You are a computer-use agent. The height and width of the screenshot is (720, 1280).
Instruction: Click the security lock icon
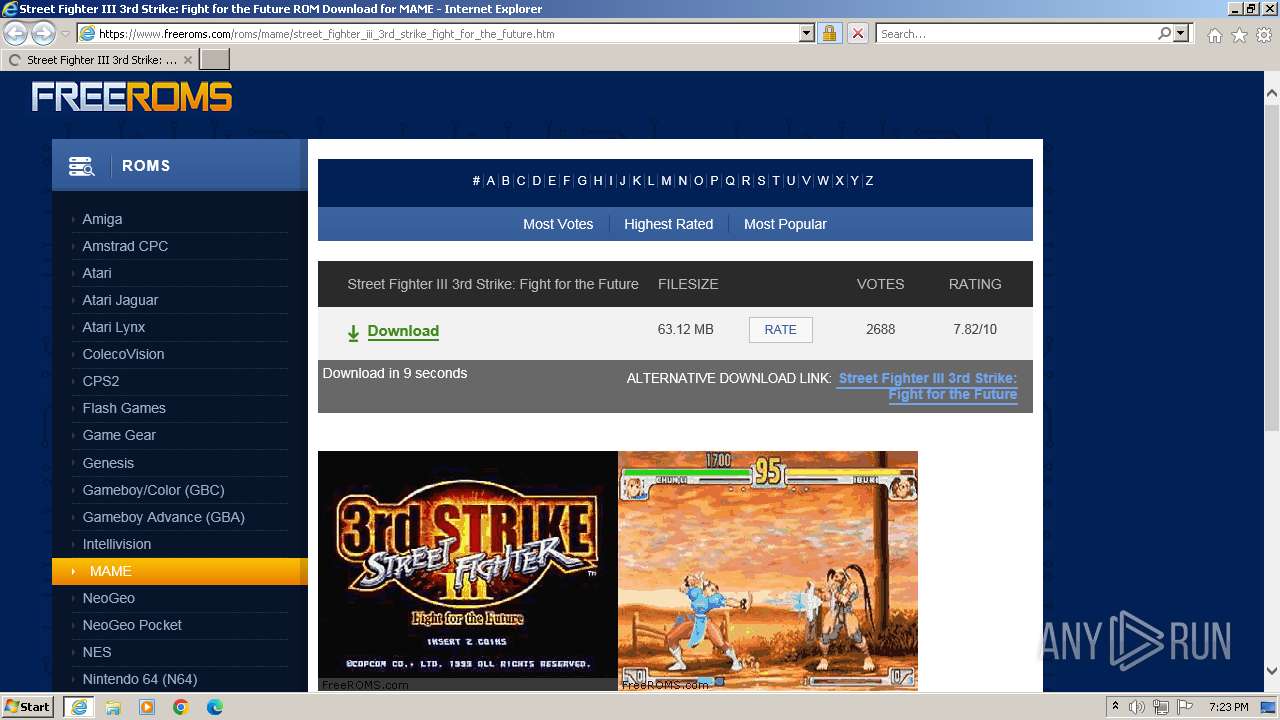pyautogui.click(x=829, y=33)
